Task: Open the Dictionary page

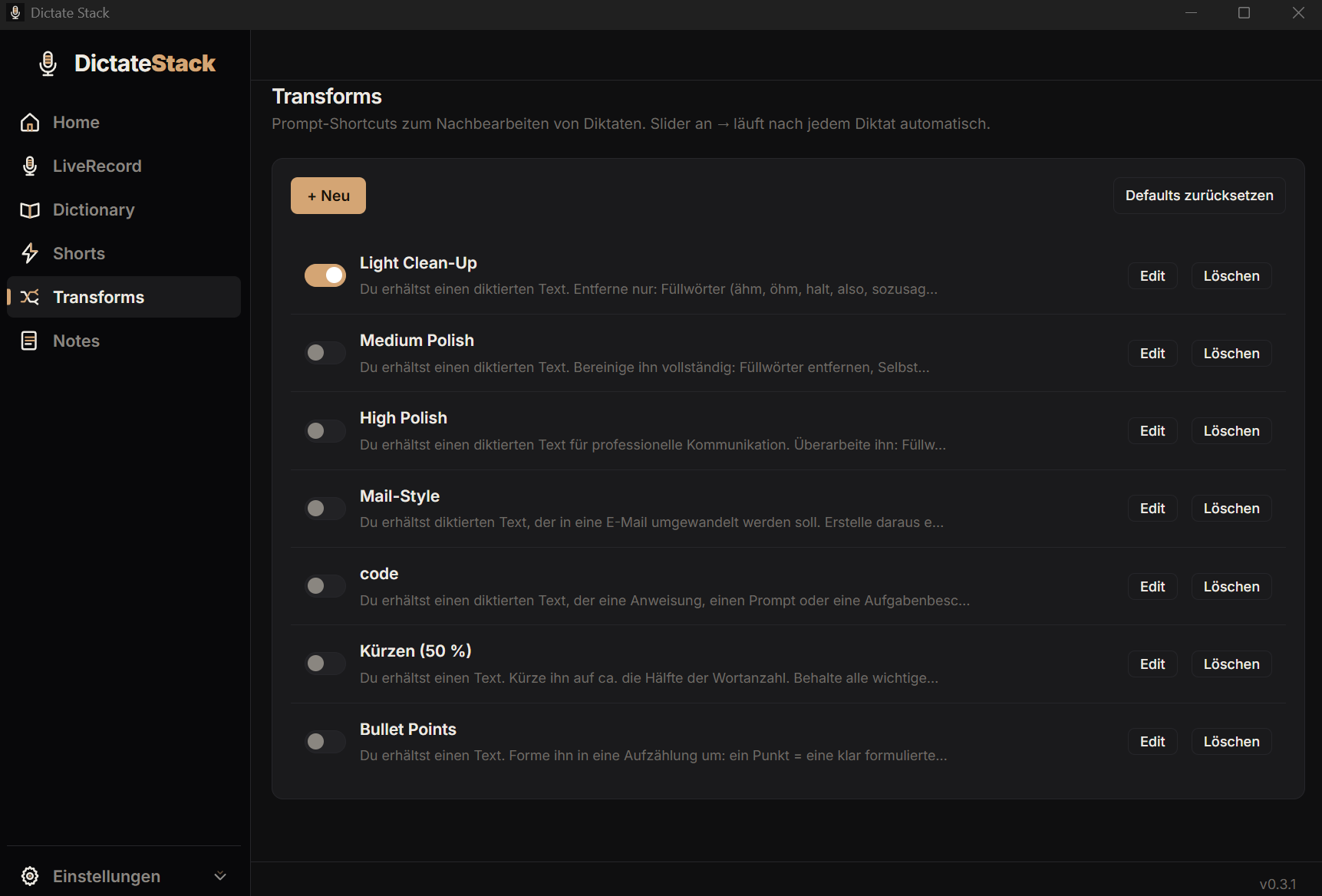Action: (x=124, y=210)
